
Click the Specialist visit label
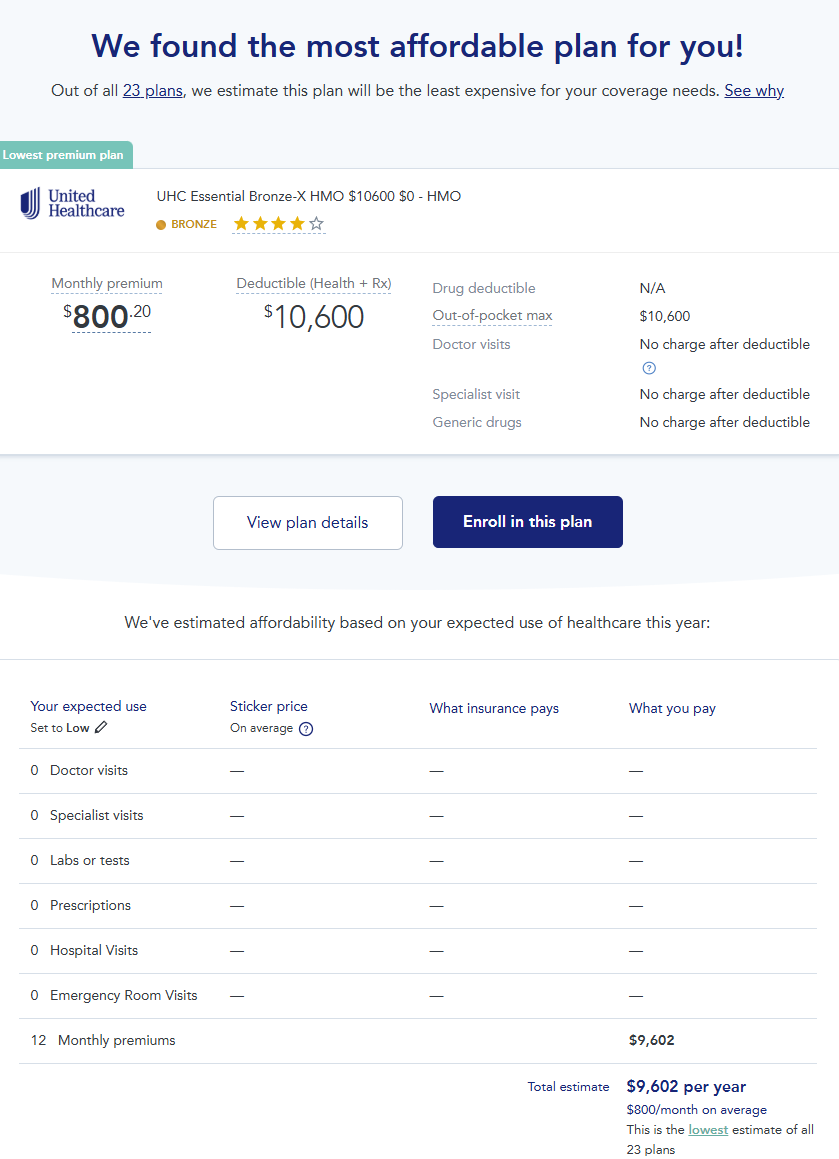(476, 395)
